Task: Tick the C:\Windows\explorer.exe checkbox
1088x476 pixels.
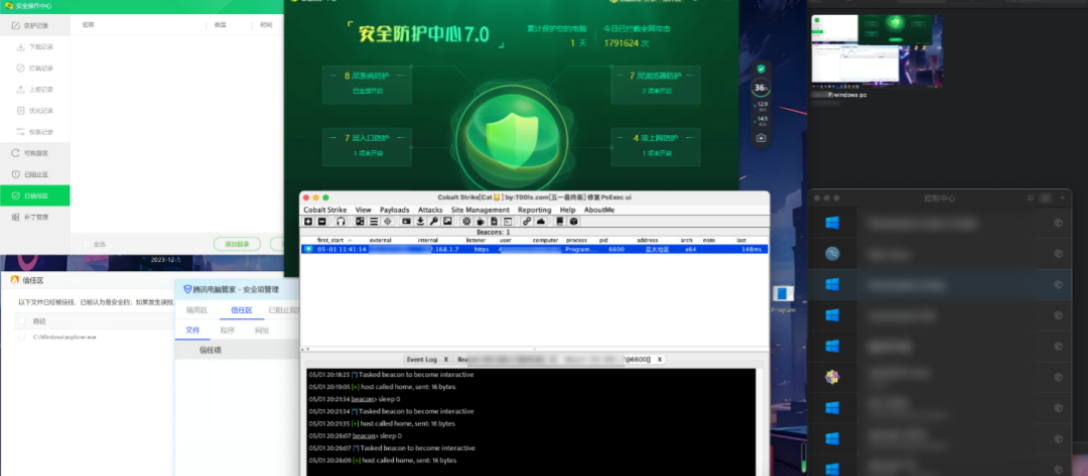Action: [21, 337]
